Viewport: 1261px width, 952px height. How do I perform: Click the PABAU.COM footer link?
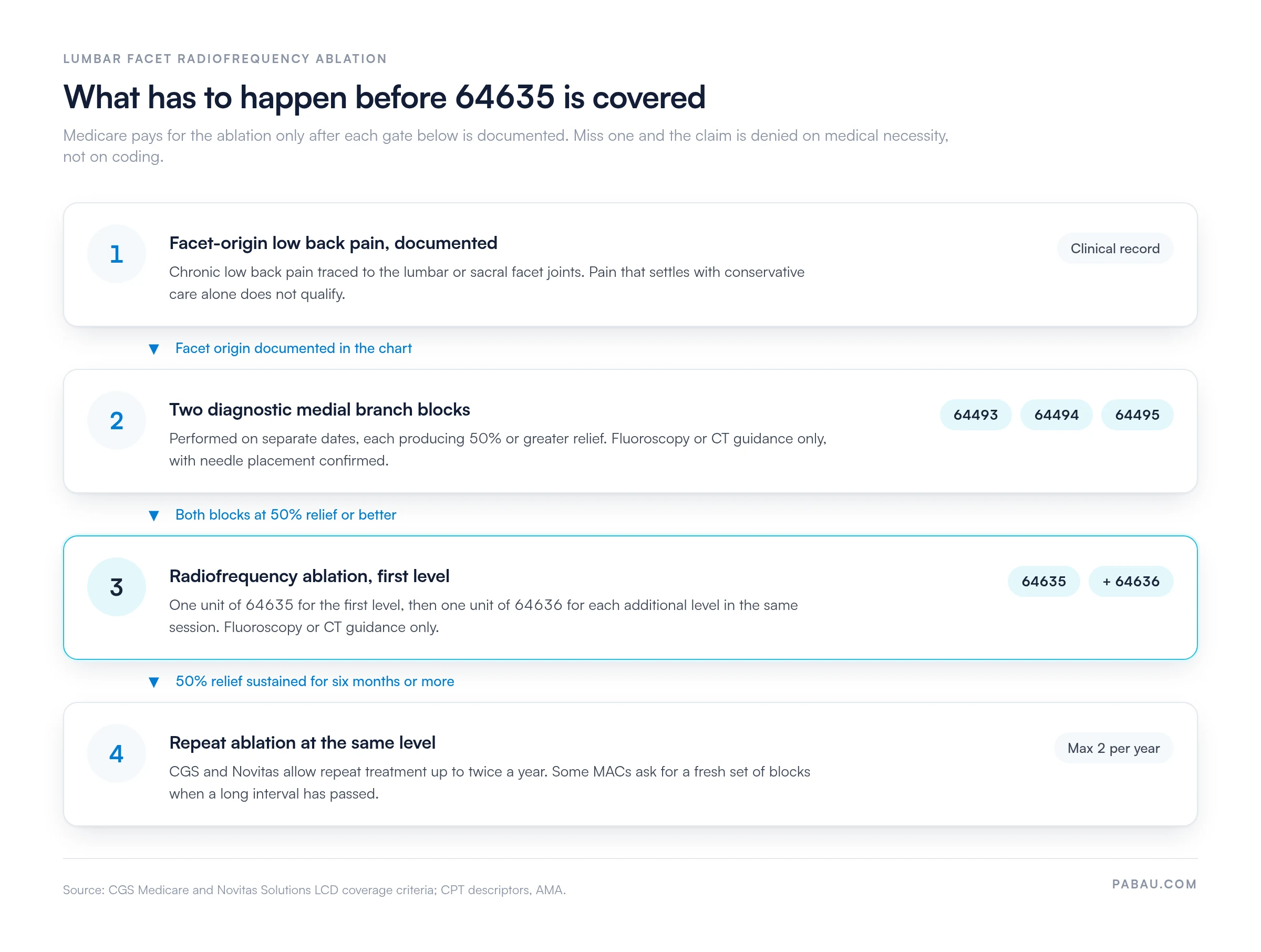click(x=1154, y=884)
